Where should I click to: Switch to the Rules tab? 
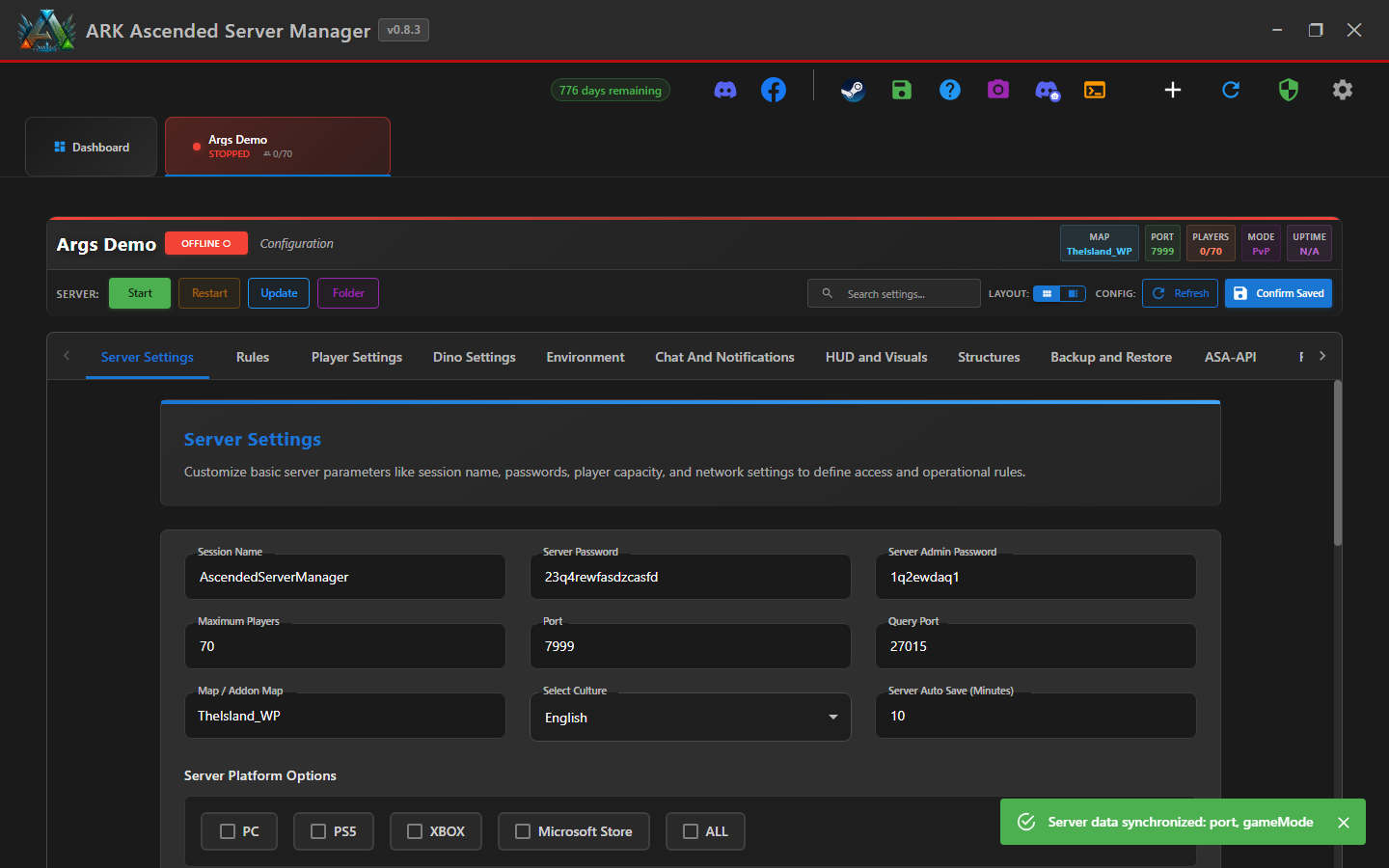[x=253, y=357]
